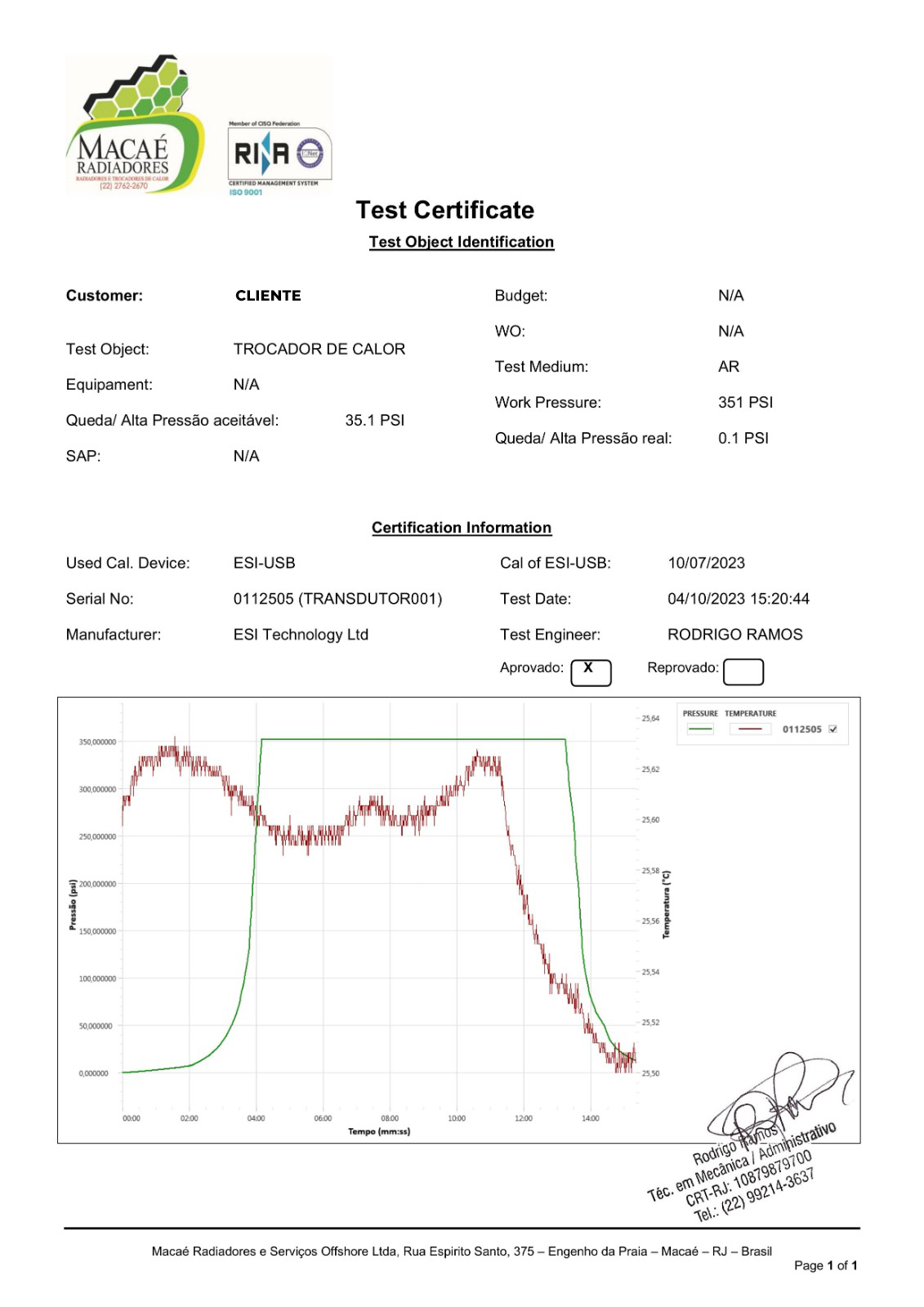The width and height of the screenshot is (924, 1307).
Task: Click the green PRESSURE legend line swatch
Action: coord(700,729)
